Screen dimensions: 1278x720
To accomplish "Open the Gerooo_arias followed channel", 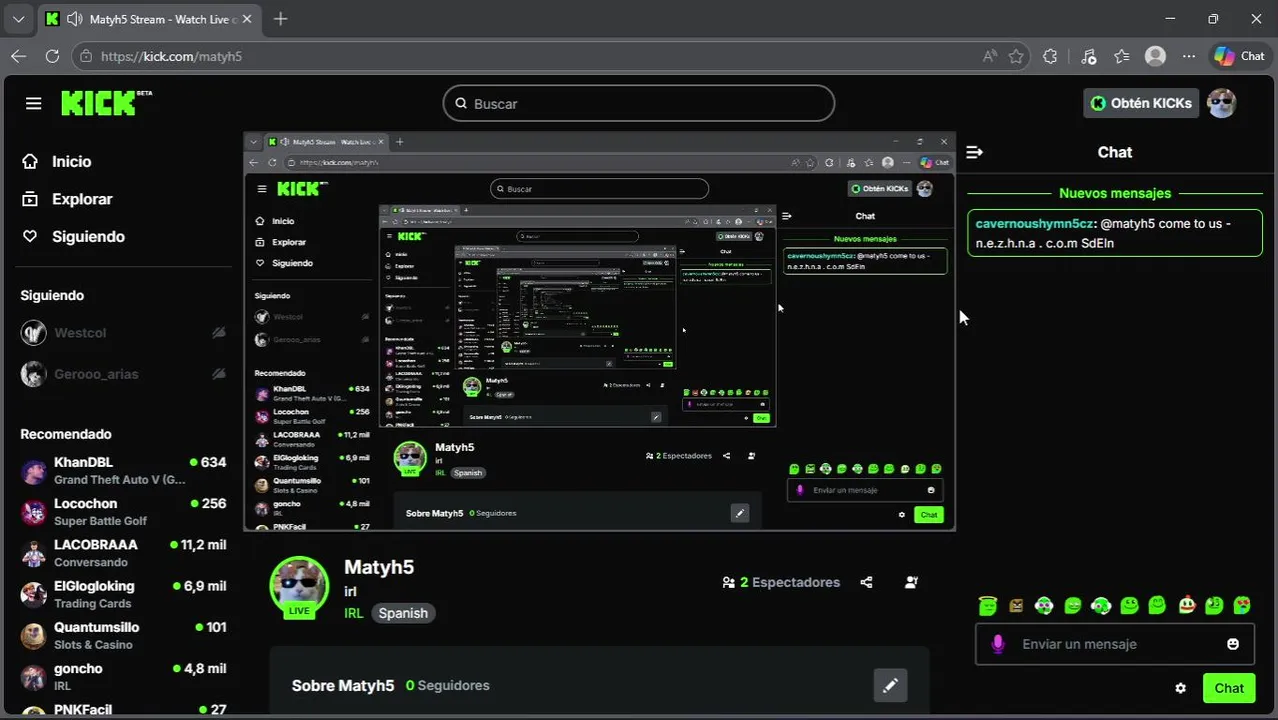I will (124, 374).
